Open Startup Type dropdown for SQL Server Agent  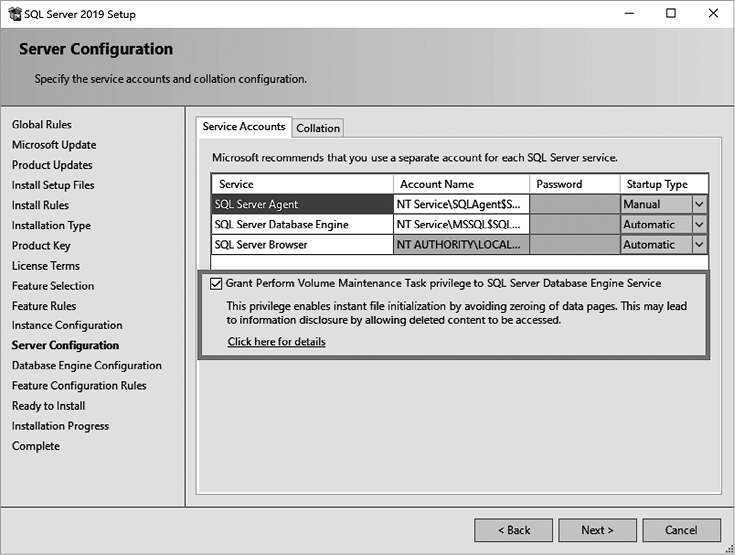pyautogui.click(x=699, y=204)
